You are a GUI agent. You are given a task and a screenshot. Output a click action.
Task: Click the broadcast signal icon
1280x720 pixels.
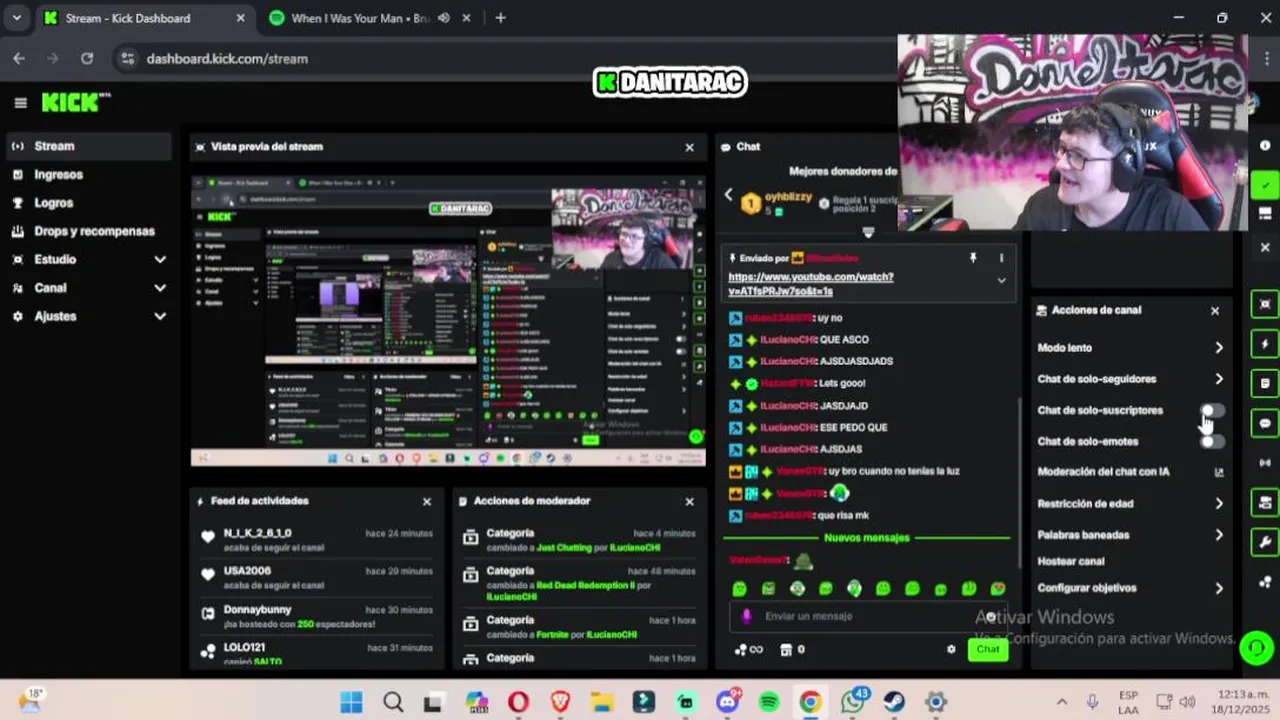point(1265,463)
